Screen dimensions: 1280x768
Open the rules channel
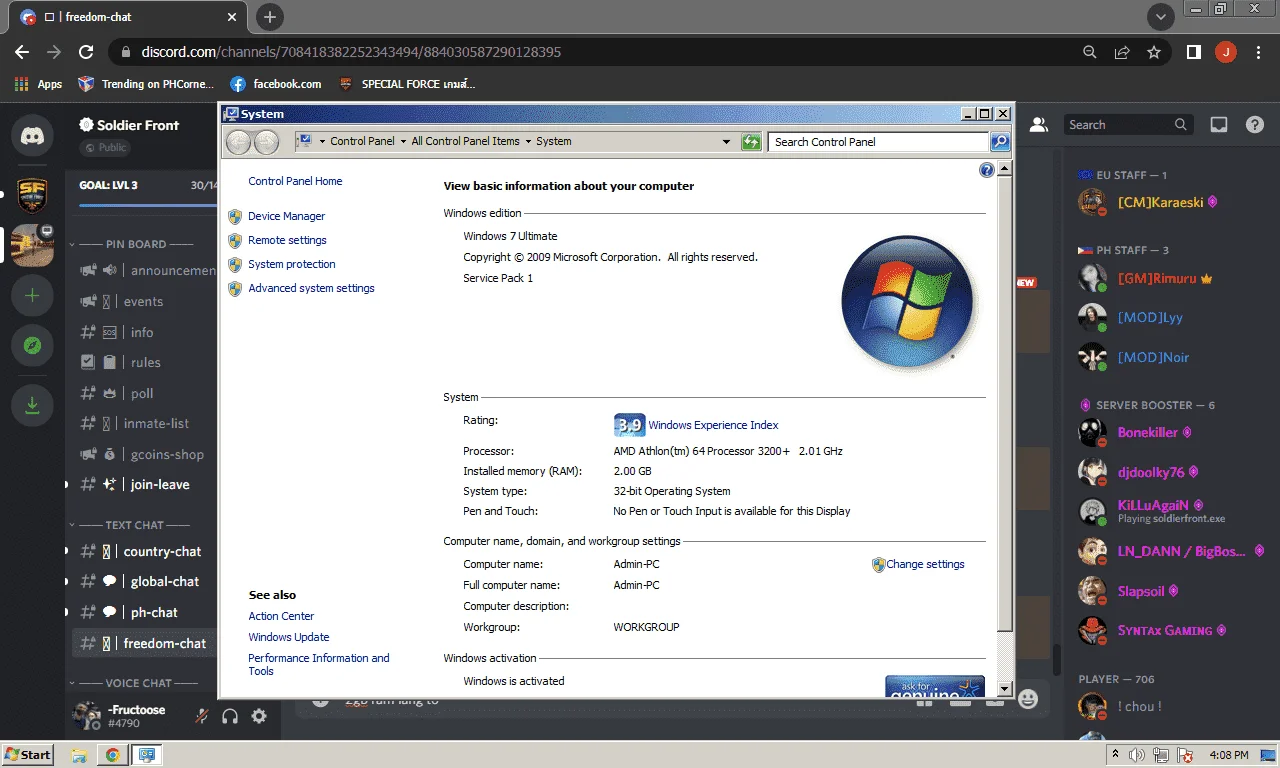click(x=145, y=362)
